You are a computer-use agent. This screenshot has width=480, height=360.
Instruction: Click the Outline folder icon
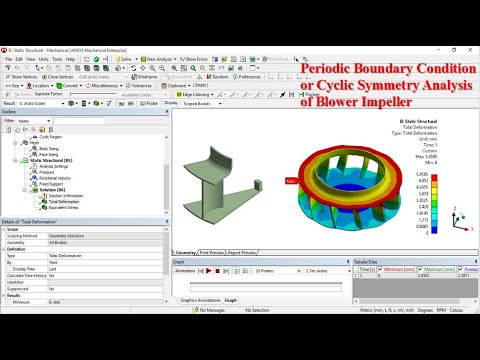(42, 129)
